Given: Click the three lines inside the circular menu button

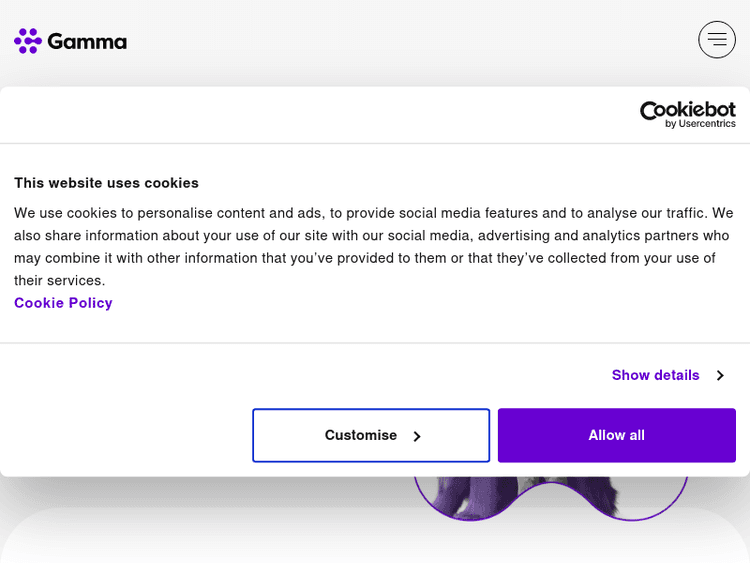Looking at the screenshot, I should click(x=716, y=40).
